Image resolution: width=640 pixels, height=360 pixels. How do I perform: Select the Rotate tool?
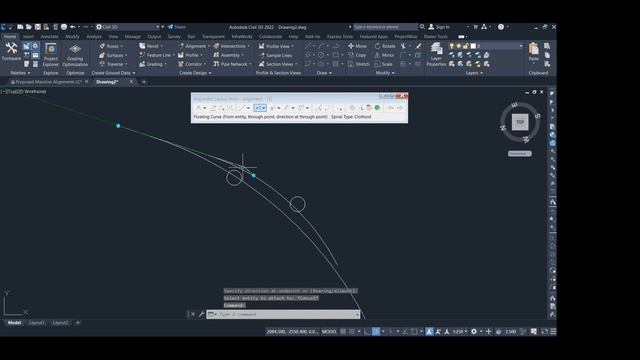[x=385, y=46]
